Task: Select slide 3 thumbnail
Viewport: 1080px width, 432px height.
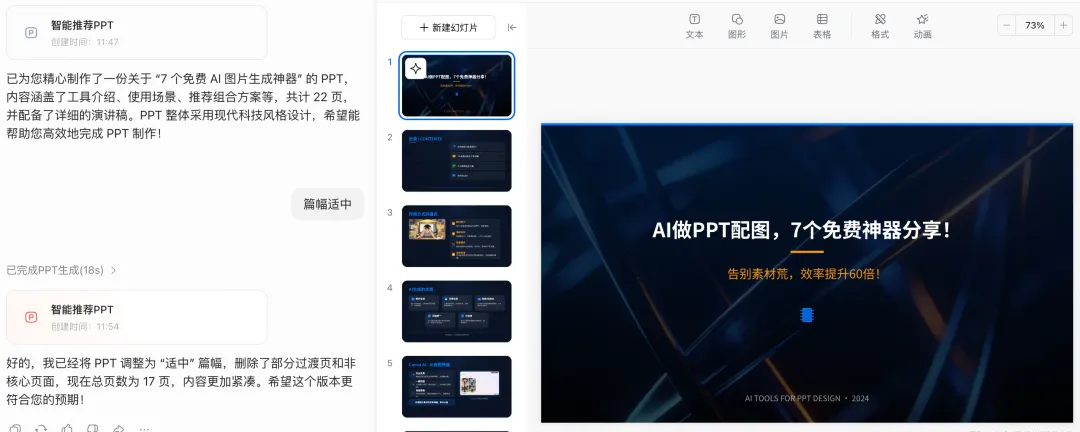Action: point(457,236)
